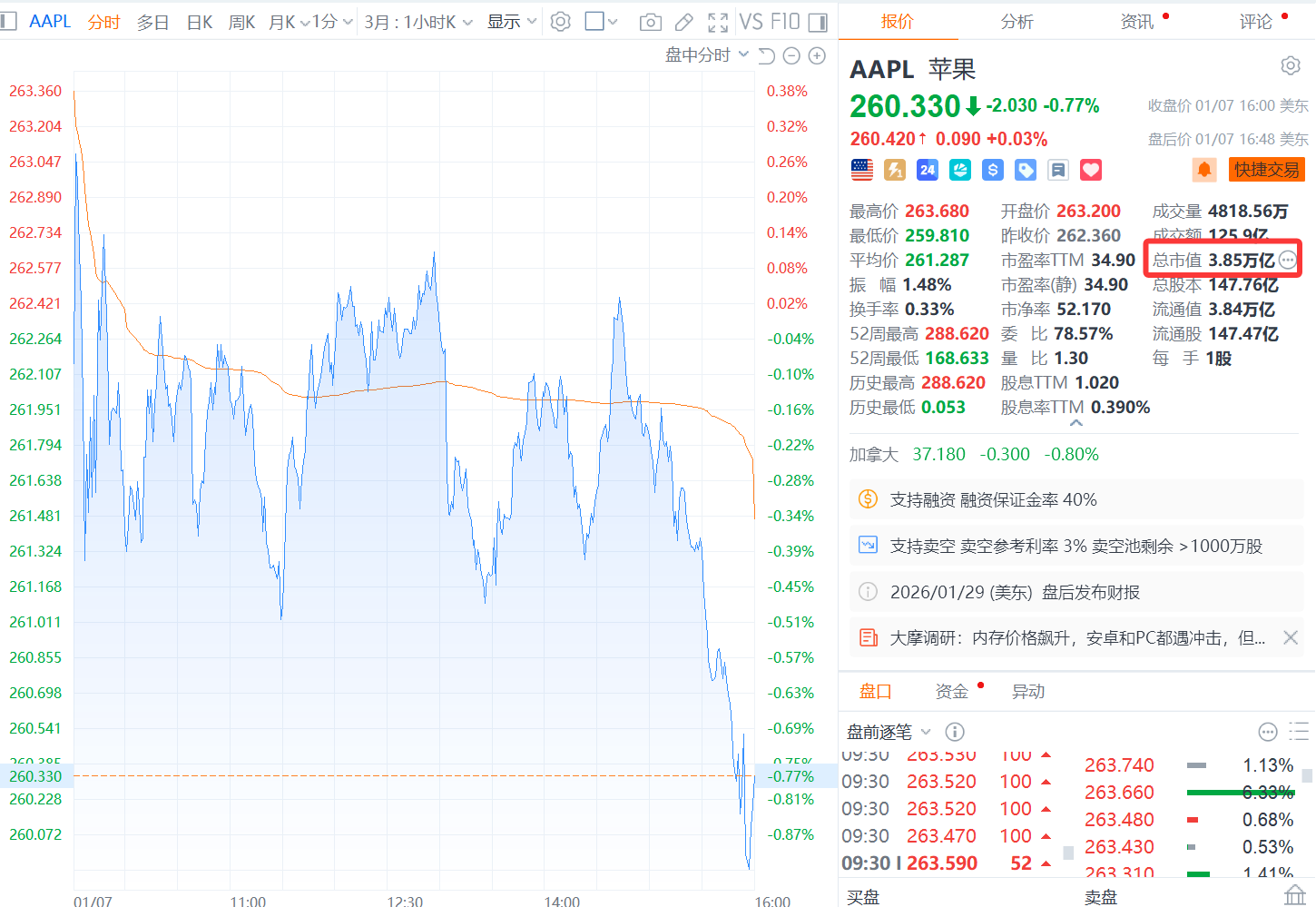Close the 大摩调研 news banner

(1291, 638)
